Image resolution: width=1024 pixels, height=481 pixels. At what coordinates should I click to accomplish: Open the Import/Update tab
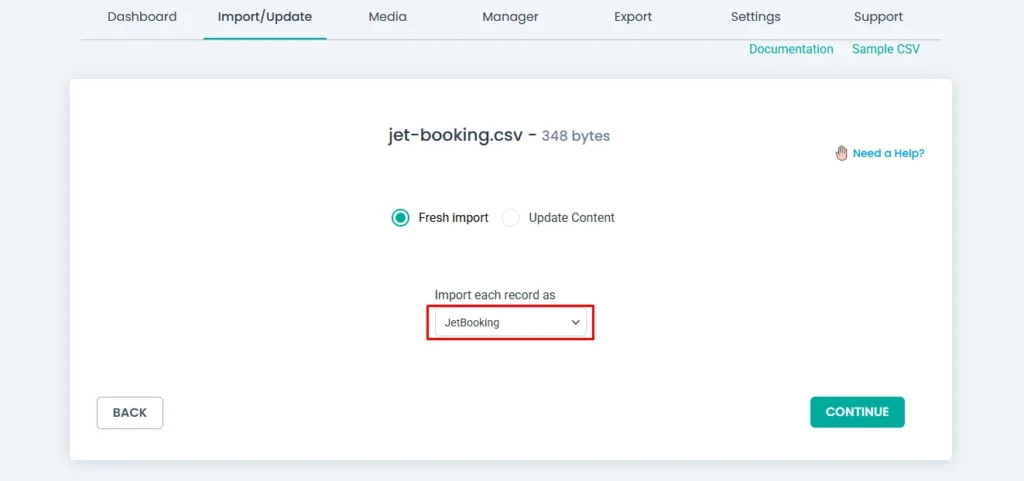[265, 17]
